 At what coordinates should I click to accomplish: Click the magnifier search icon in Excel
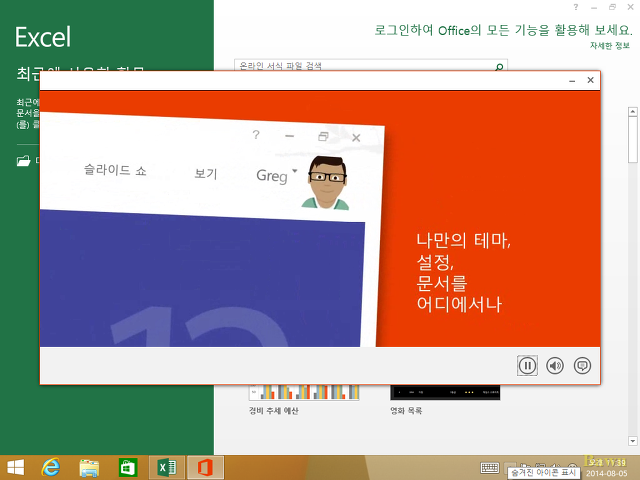(x=499, y=67)
